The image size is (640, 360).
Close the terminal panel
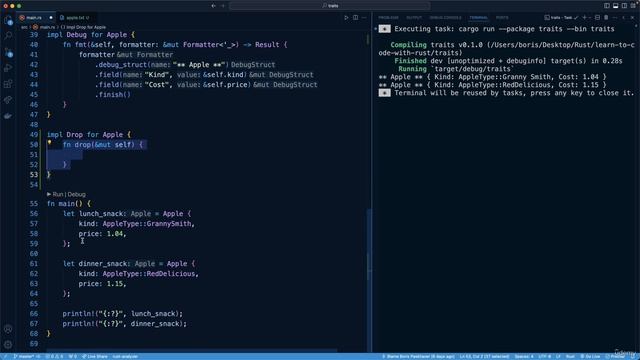click(632, 18)
